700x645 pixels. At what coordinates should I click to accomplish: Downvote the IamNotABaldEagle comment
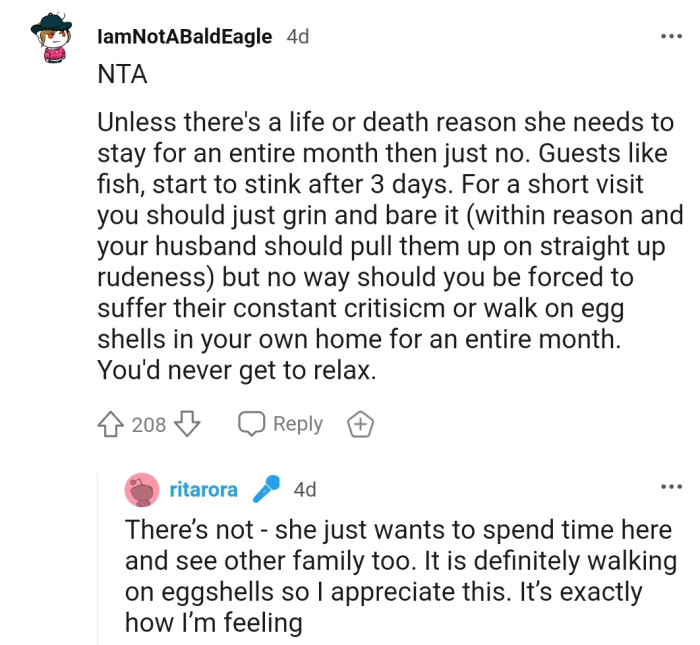188,425
